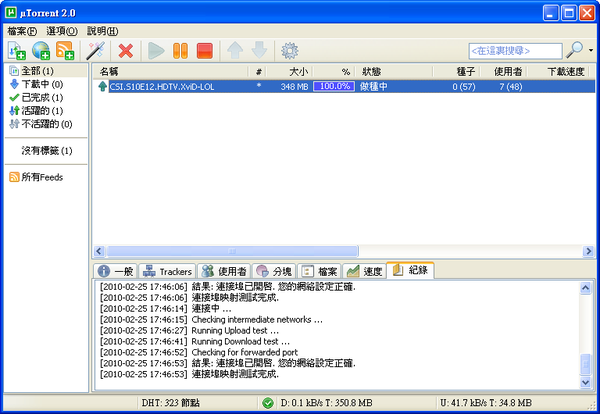Click download speed D: 0.1 kB/s status
The image size is (600, 414).
pyautogui.click(x=326, y=403)
